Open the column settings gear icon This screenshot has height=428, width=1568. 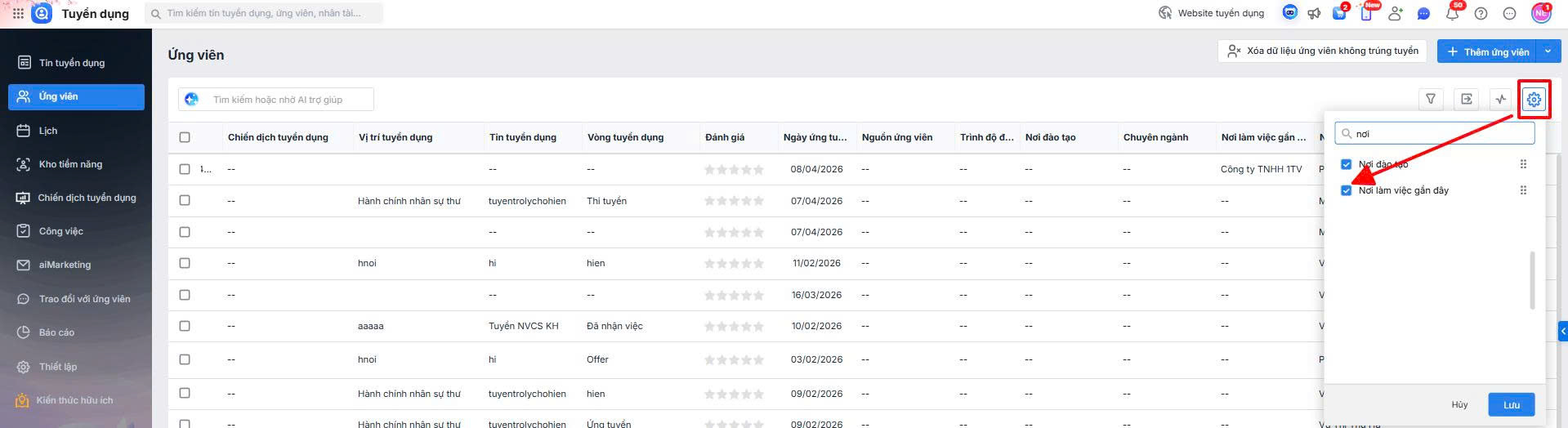coord(1534,100)
